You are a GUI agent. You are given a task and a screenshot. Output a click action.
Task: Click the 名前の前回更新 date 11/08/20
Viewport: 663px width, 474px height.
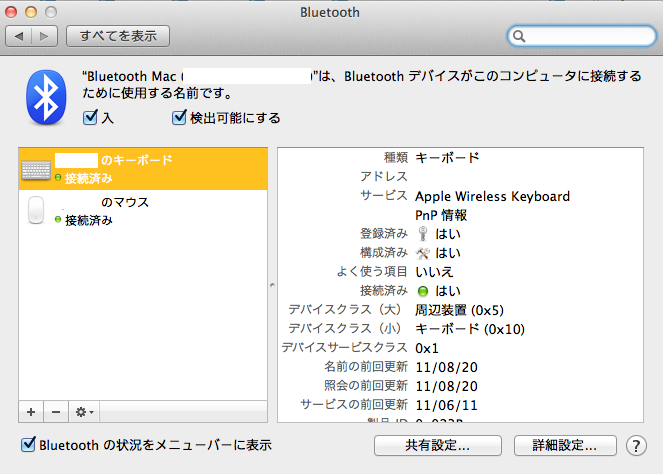[447, 367]
